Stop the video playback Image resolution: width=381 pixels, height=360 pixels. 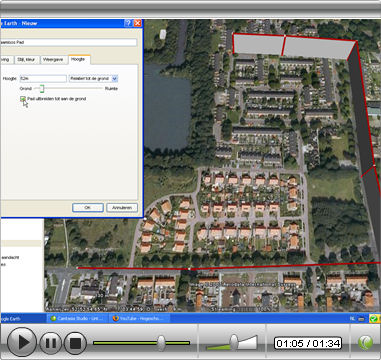click(75, 343)
